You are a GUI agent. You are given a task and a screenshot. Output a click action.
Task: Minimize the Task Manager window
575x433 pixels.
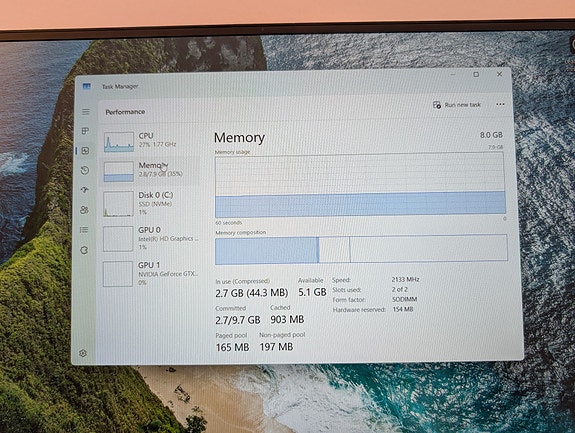453,74
